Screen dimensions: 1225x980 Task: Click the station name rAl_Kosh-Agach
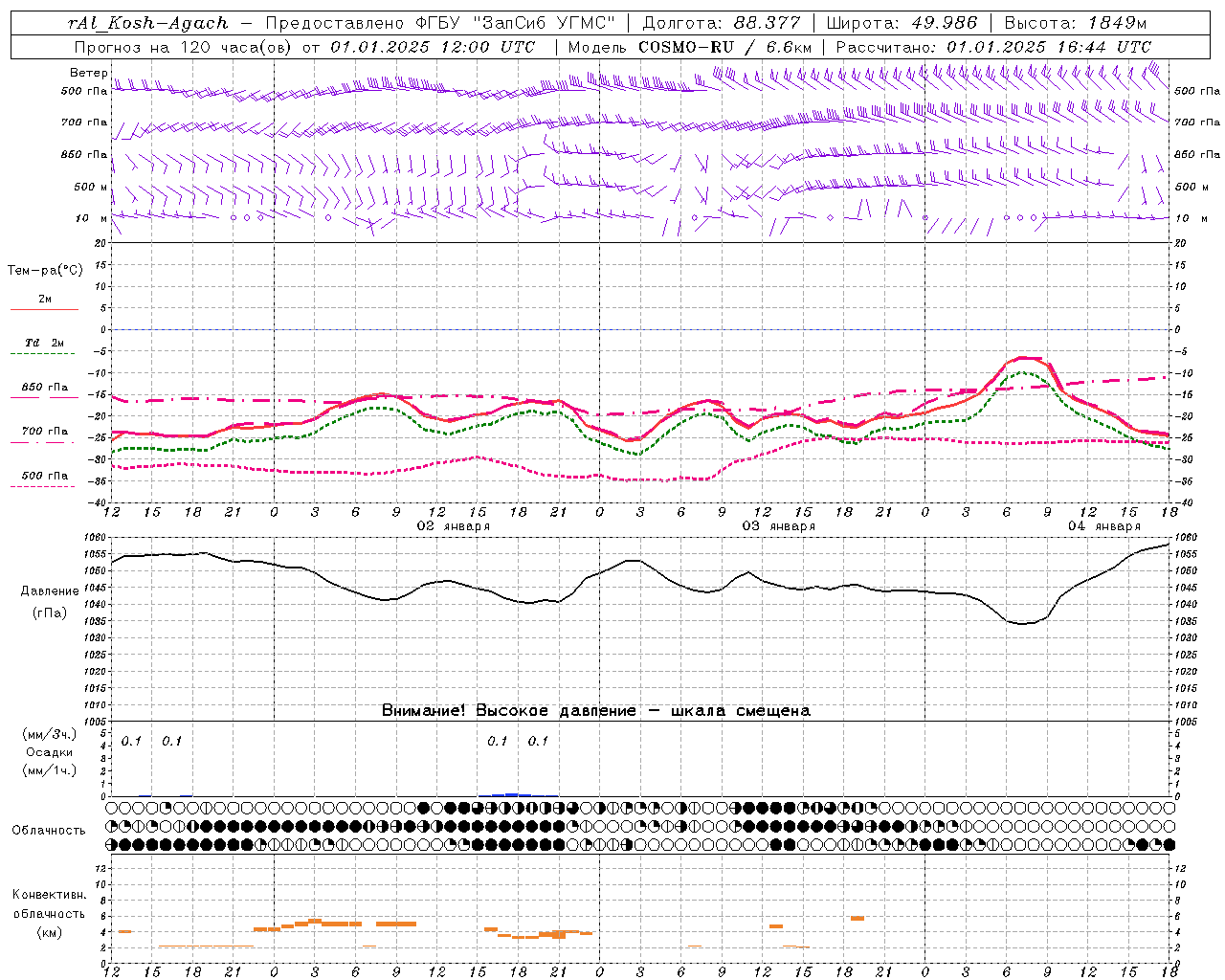148,23
